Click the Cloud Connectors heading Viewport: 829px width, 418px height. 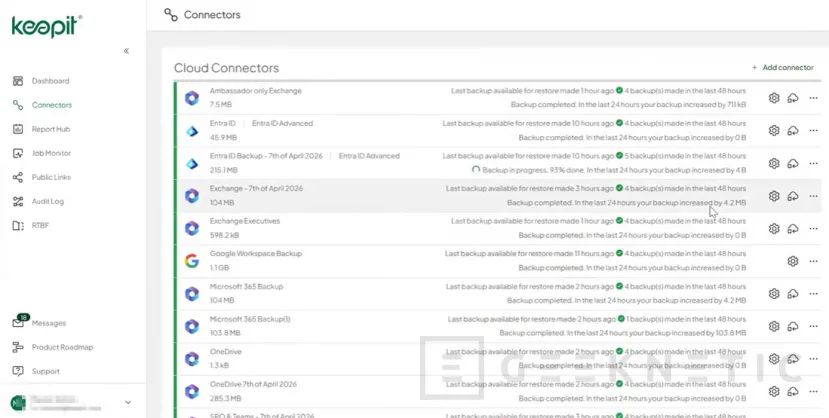coord(226,68)
